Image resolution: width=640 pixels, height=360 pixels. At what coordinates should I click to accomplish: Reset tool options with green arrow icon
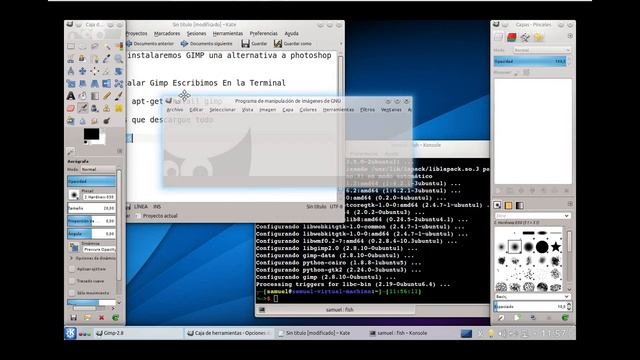[116, 318]
